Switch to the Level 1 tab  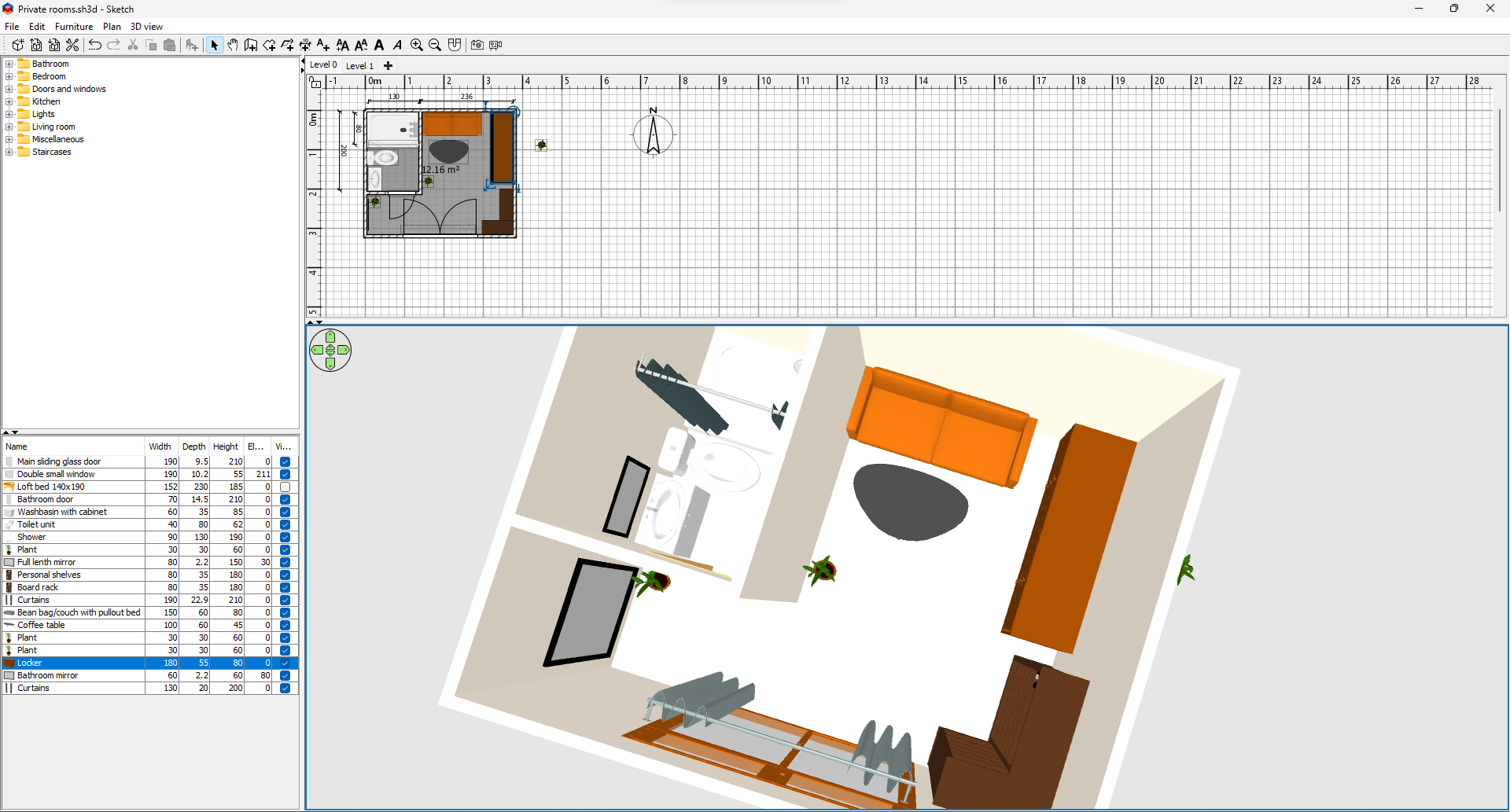[x=359, y=66]
